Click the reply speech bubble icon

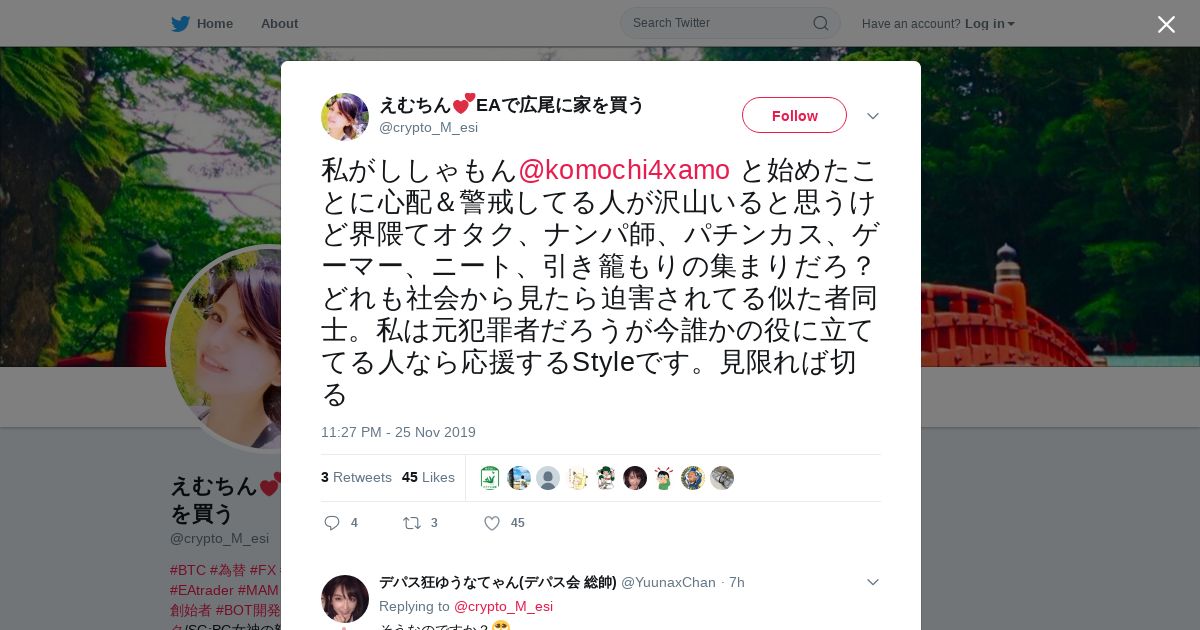332,522
